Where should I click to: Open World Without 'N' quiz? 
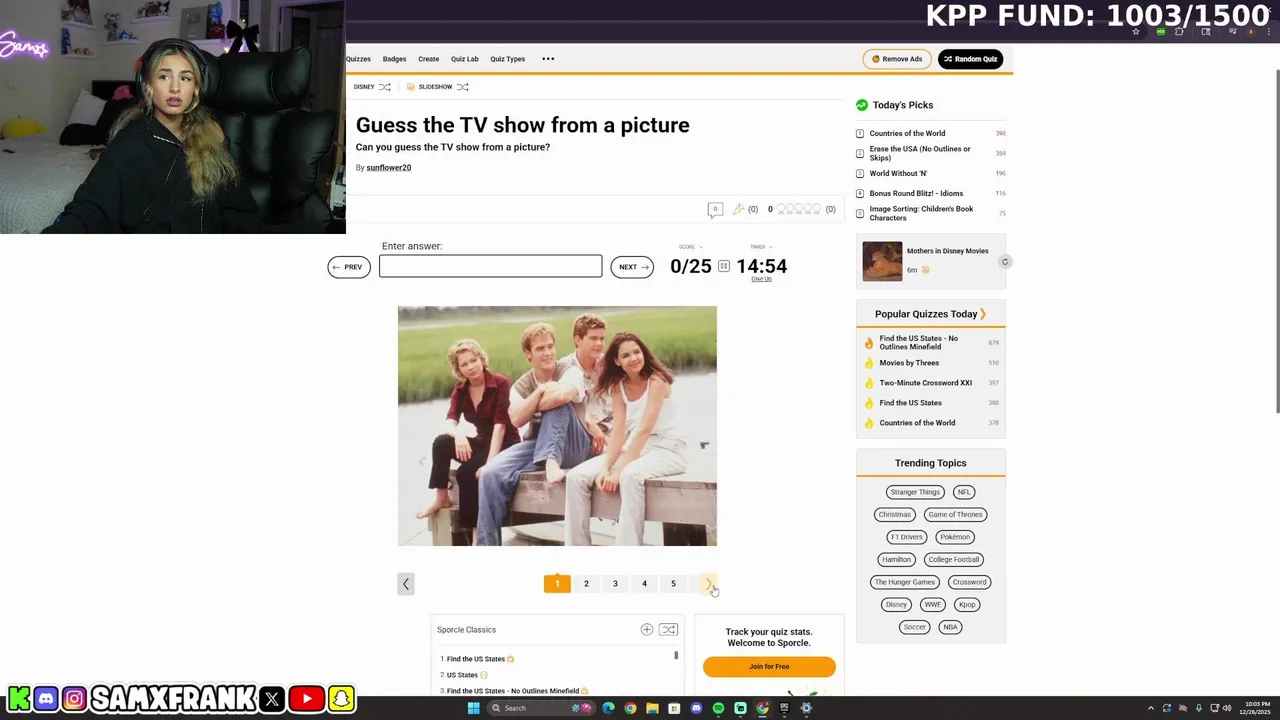(x=898, y=173)
